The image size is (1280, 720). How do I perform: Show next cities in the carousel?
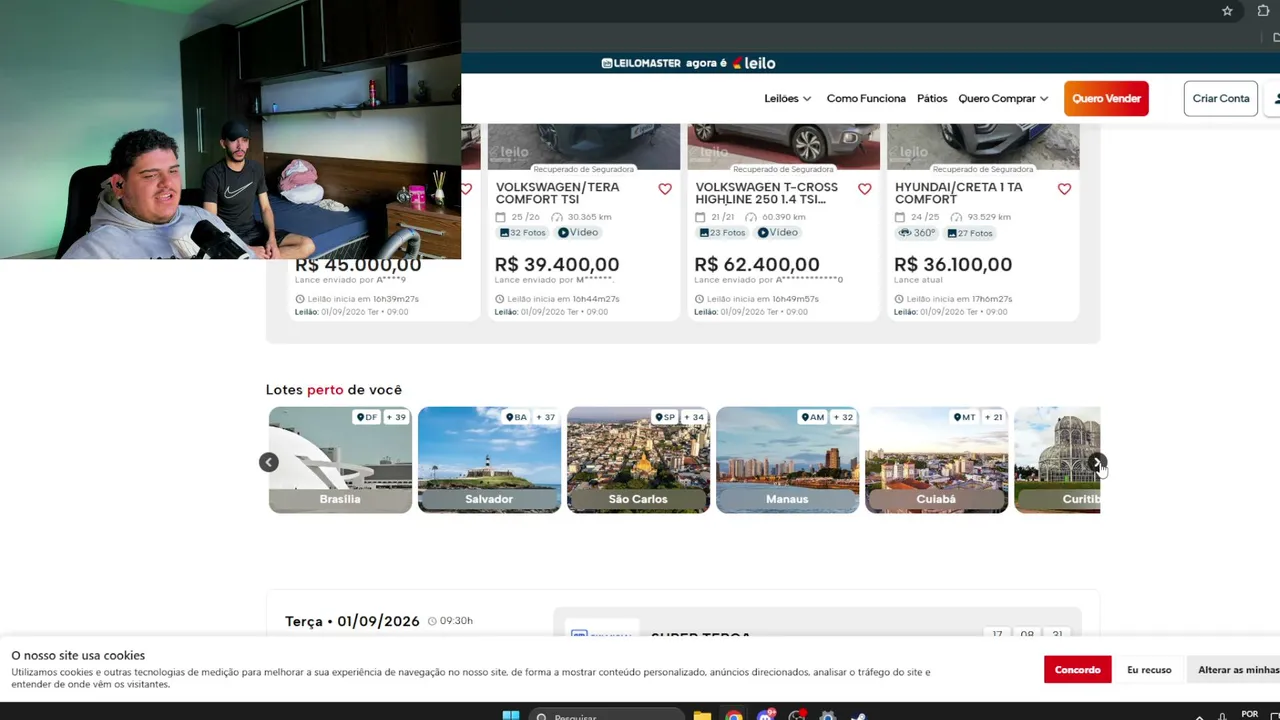click(x=1097, y=462)
